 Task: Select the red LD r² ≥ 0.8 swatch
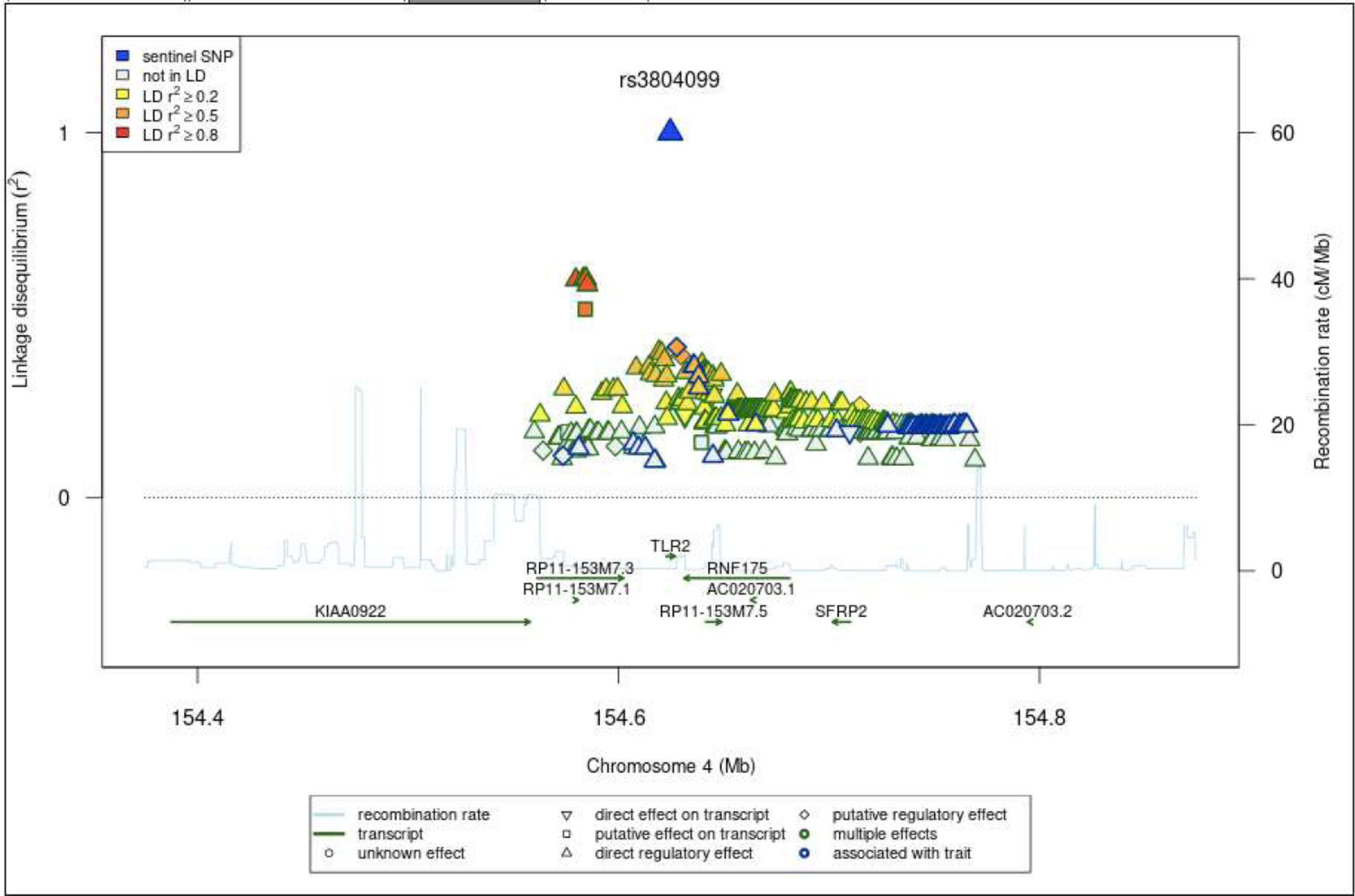pyautogui.click(x=123, y=134)
